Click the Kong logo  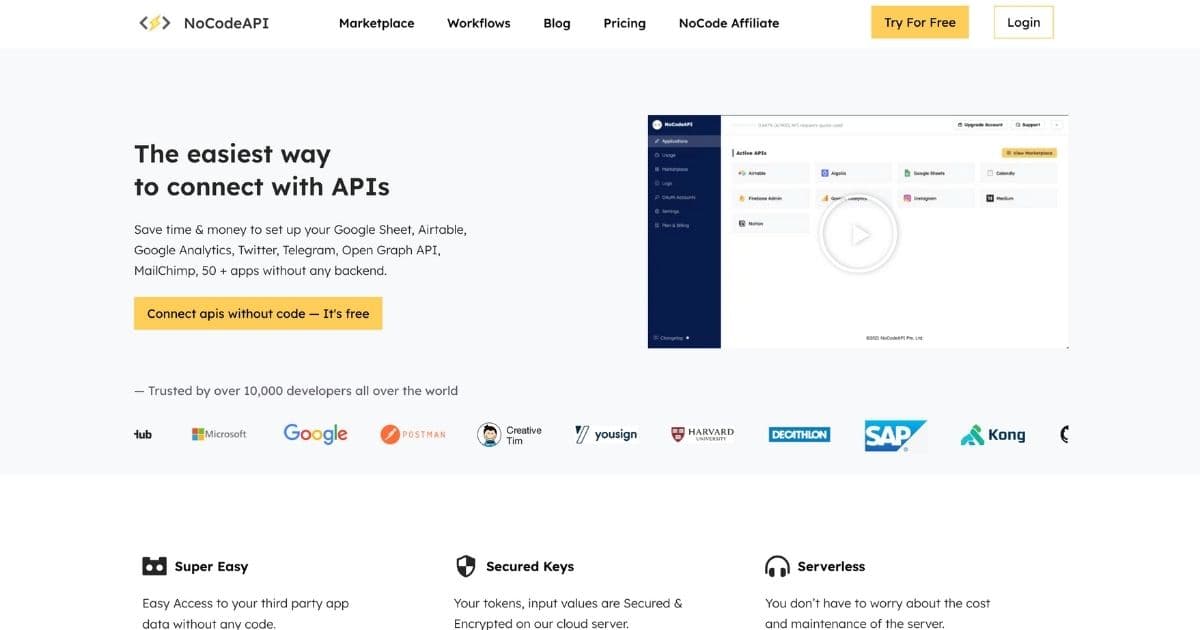[993, 434]
